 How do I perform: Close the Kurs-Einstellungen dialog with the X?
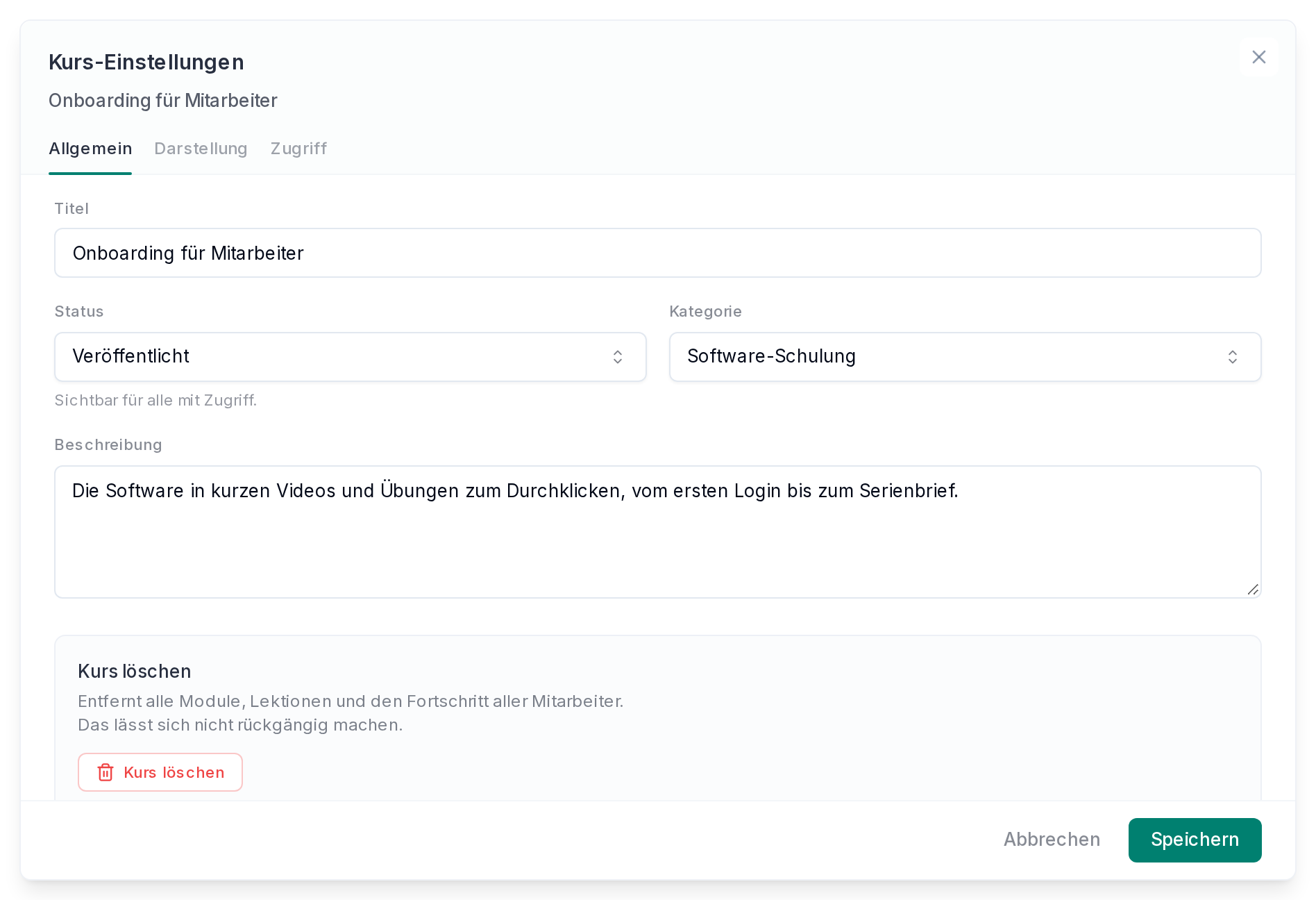click(x=1258, y=57)
